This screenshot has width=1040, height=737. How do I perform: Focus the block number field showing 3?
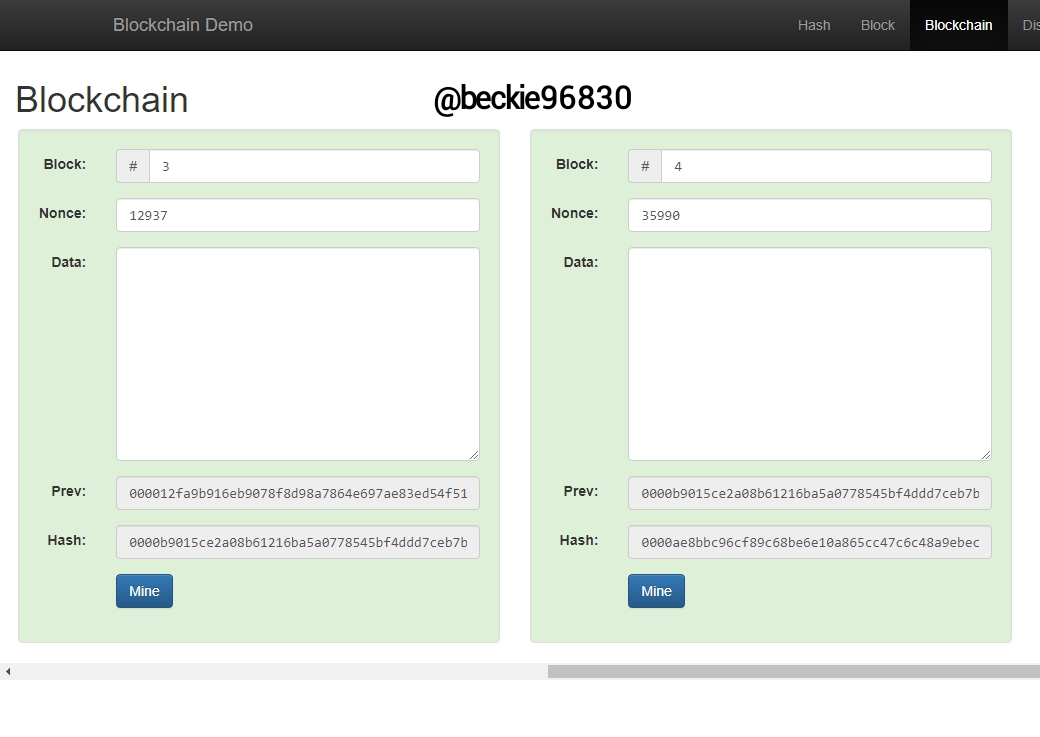click(314, 166)
